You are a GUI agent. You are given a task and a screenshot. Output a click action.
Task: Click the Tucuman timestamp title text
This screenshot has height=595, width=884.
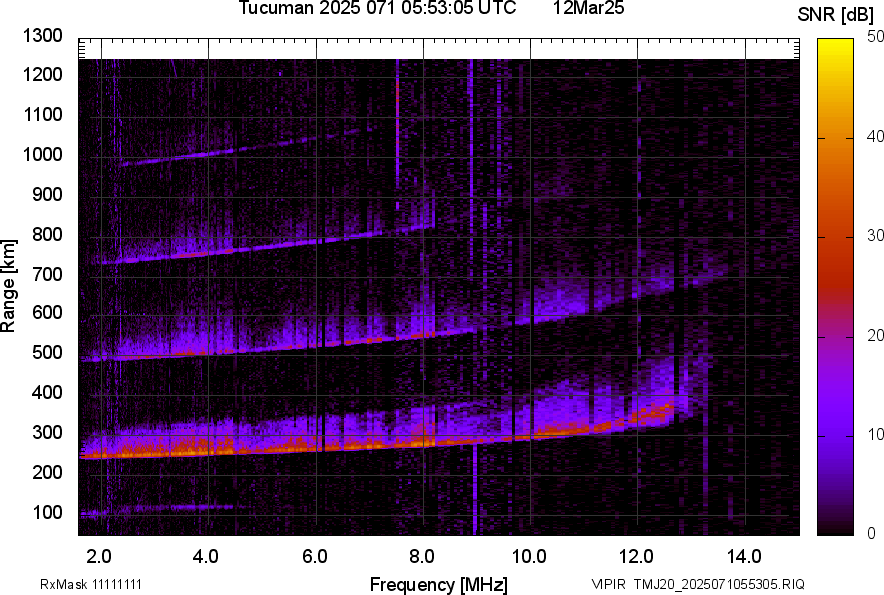(x=377, y=9)
